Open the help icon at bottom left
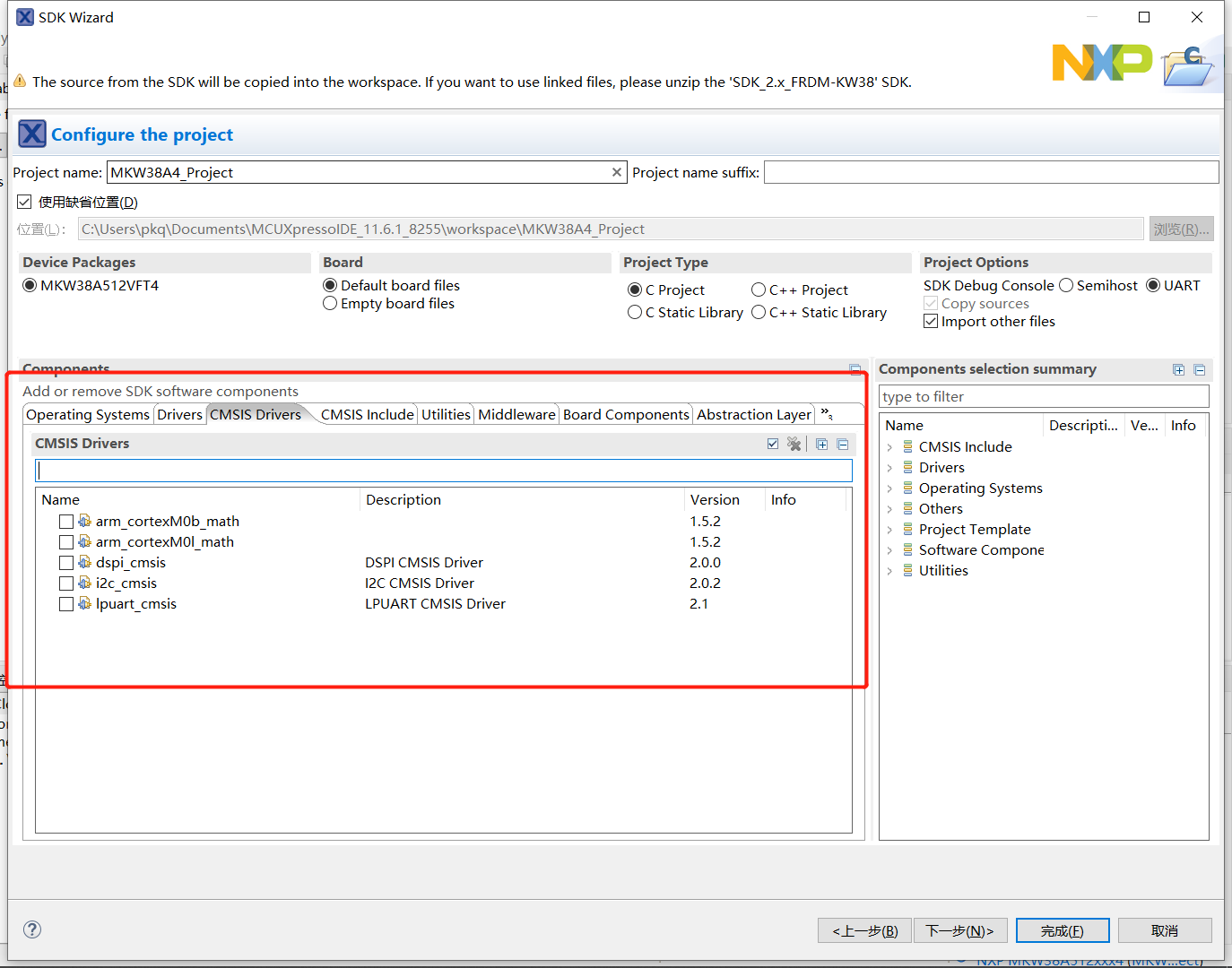The width and height of the screenshot is (1232, 968). (x=32, y=929)
